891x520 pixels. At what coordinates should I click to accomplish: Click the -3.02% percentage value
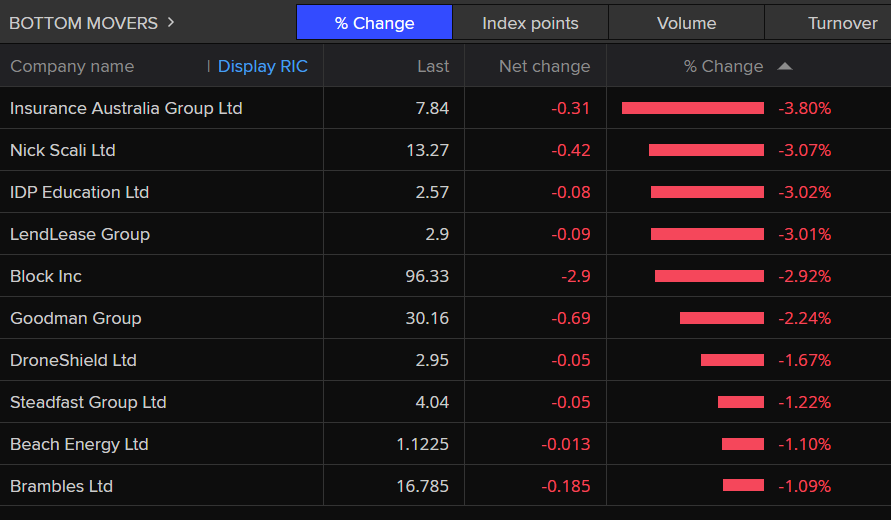pos(805,192)
